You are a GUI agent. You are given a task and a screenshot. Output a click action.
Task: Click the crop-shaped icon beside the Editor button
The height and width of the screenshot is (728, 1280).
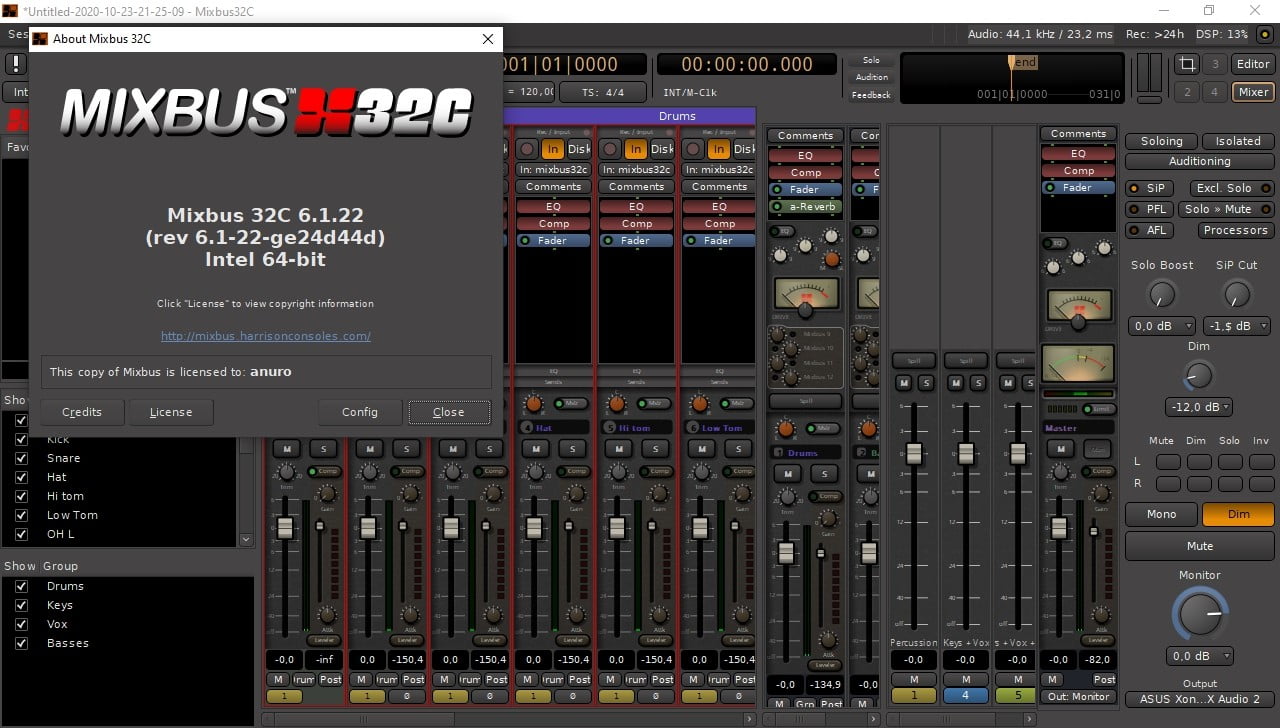pyautogui.click(x=1187, y=64)
